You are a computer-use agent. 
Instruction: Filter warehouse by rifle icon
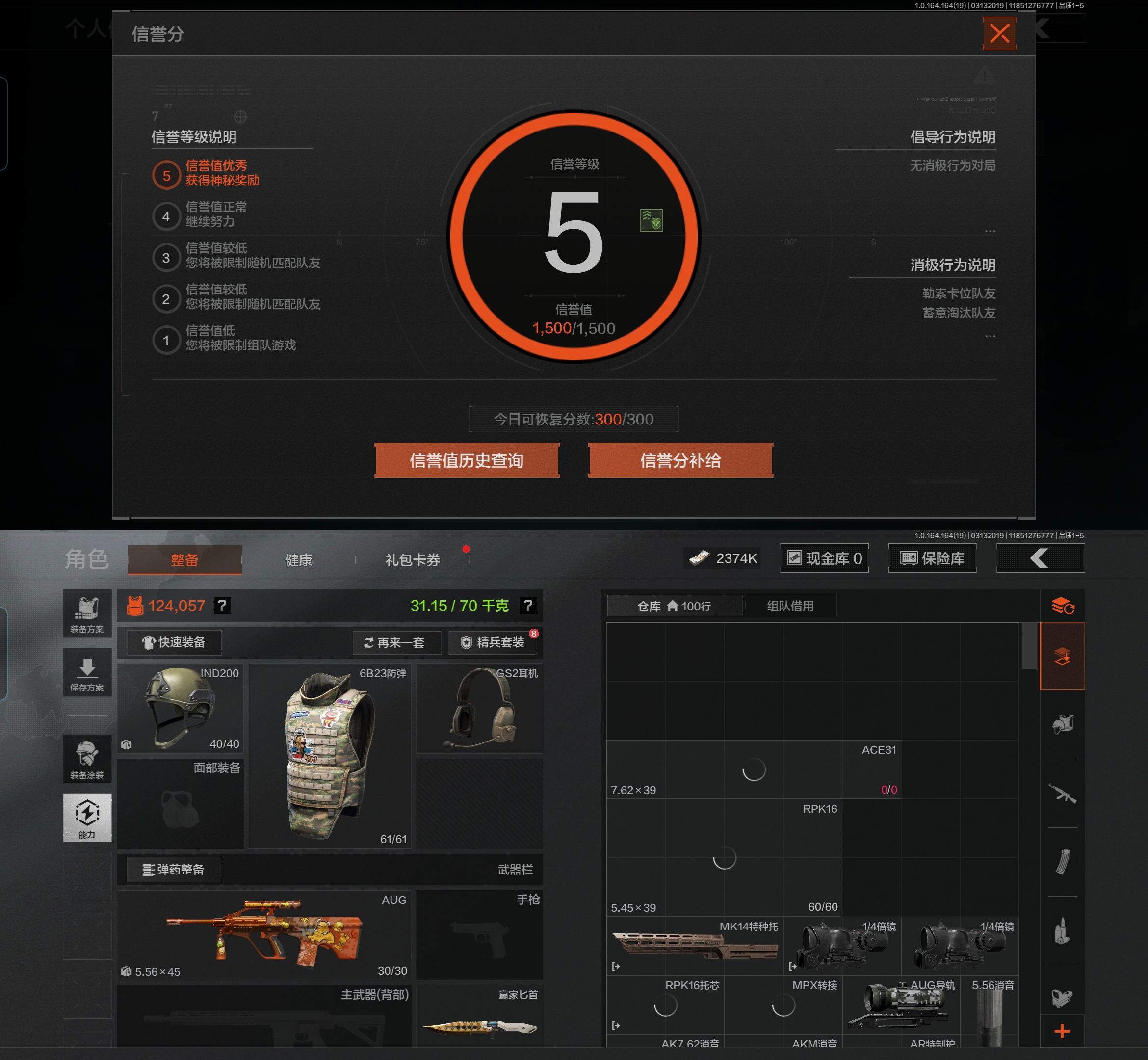pyautogui.click(x=1062, y=793)
